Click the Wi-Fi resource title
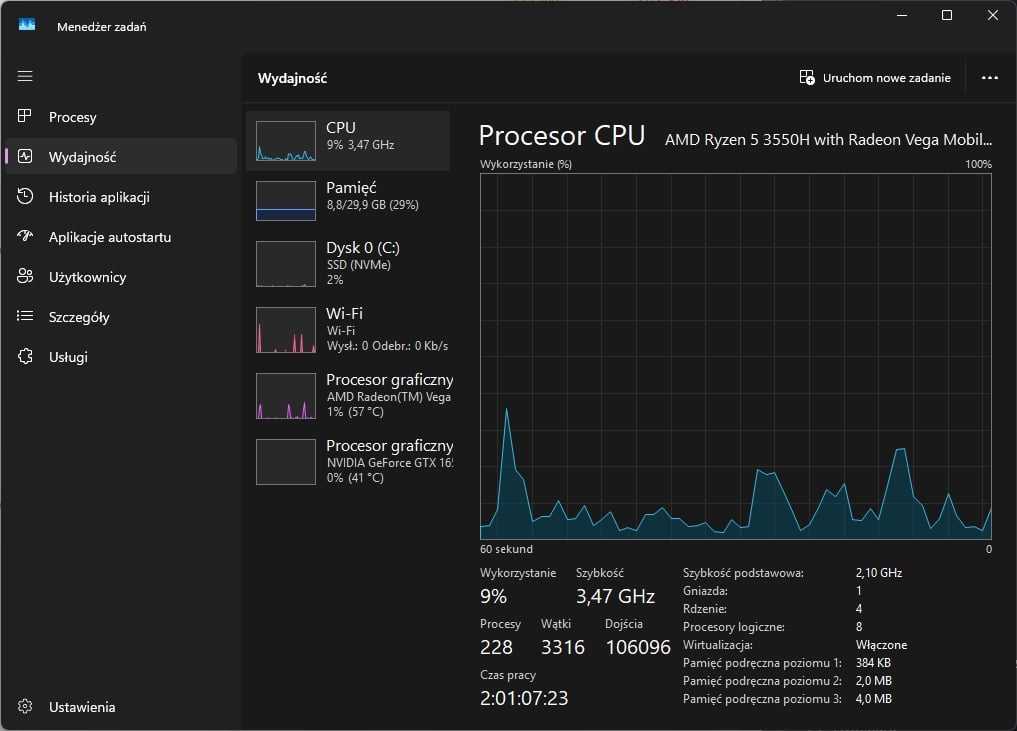1017x731 pixels. coord(344,313)
